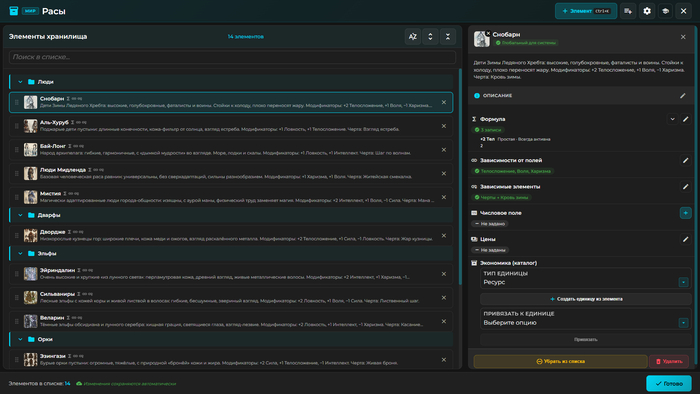Select the Эйриндалин element row

pyautogui.click(x=231, y=274)
